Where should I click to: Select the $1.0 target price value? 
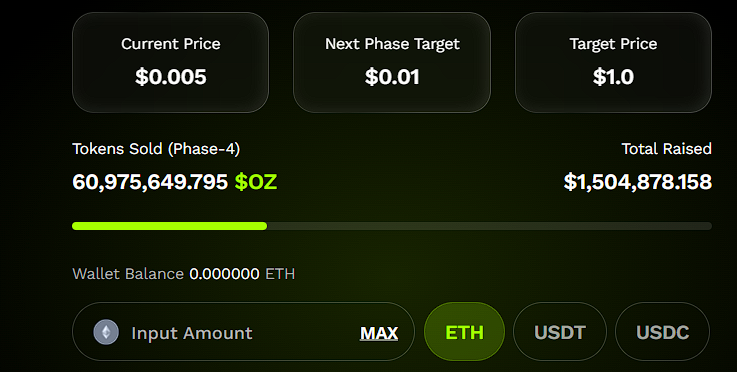pyautogui.click(x=613, y=77)
